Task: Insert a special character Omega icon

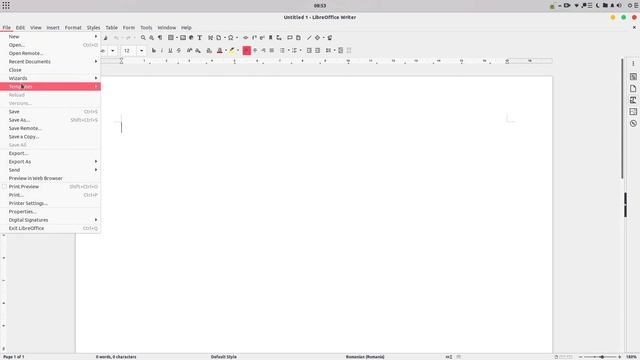Action: [230, 38]
